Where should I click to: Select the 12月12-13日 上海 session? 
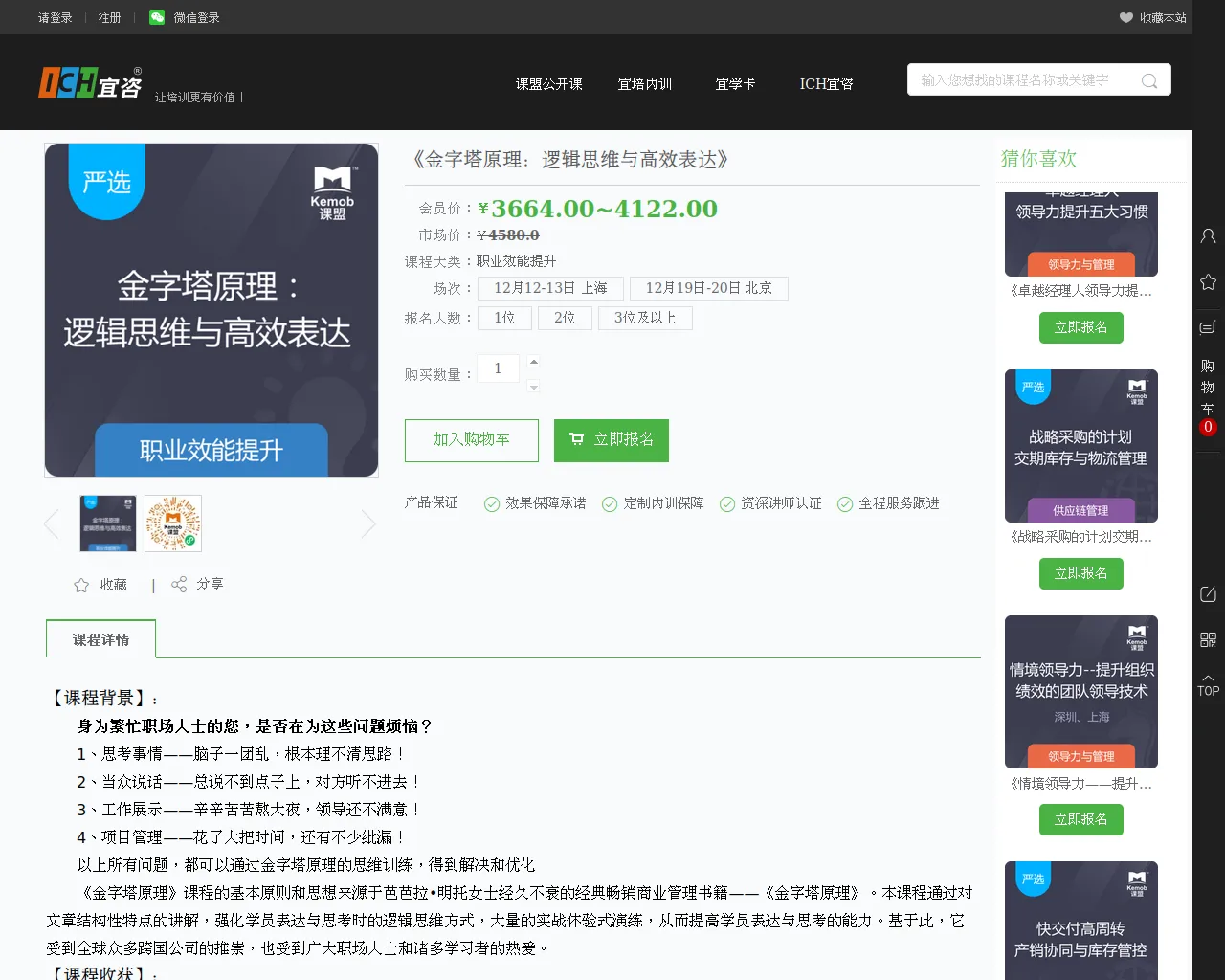click(x=550, y=288)
